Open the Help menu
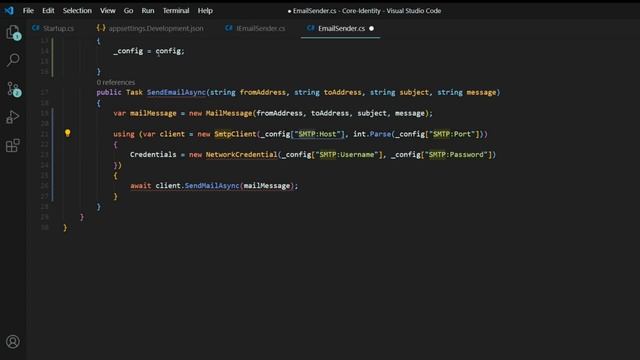This screenshot has height=360, width=640. (x=205, y=11)
